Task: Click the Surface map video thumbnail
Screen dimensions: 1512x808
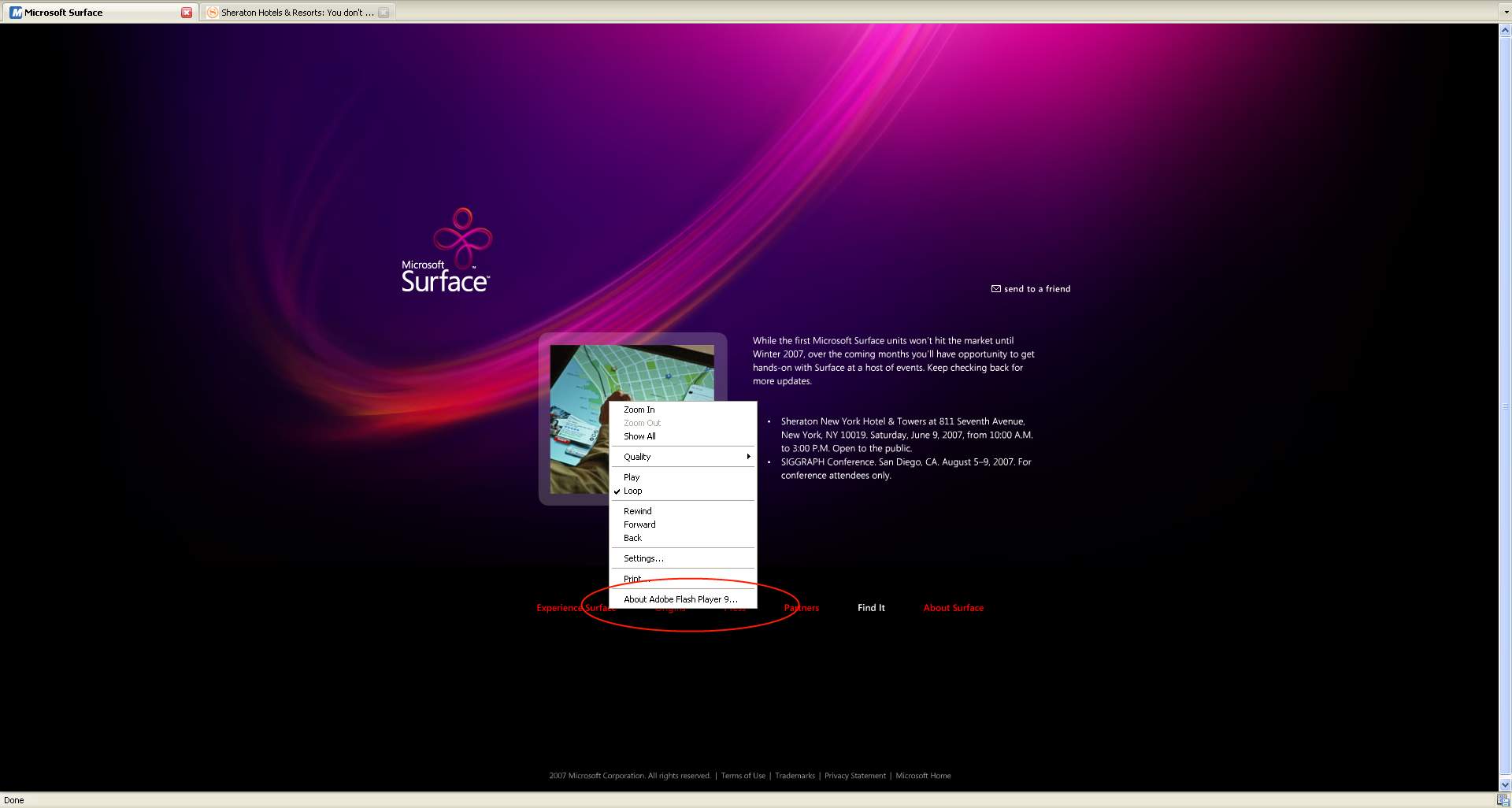Action: coord(580,419)
